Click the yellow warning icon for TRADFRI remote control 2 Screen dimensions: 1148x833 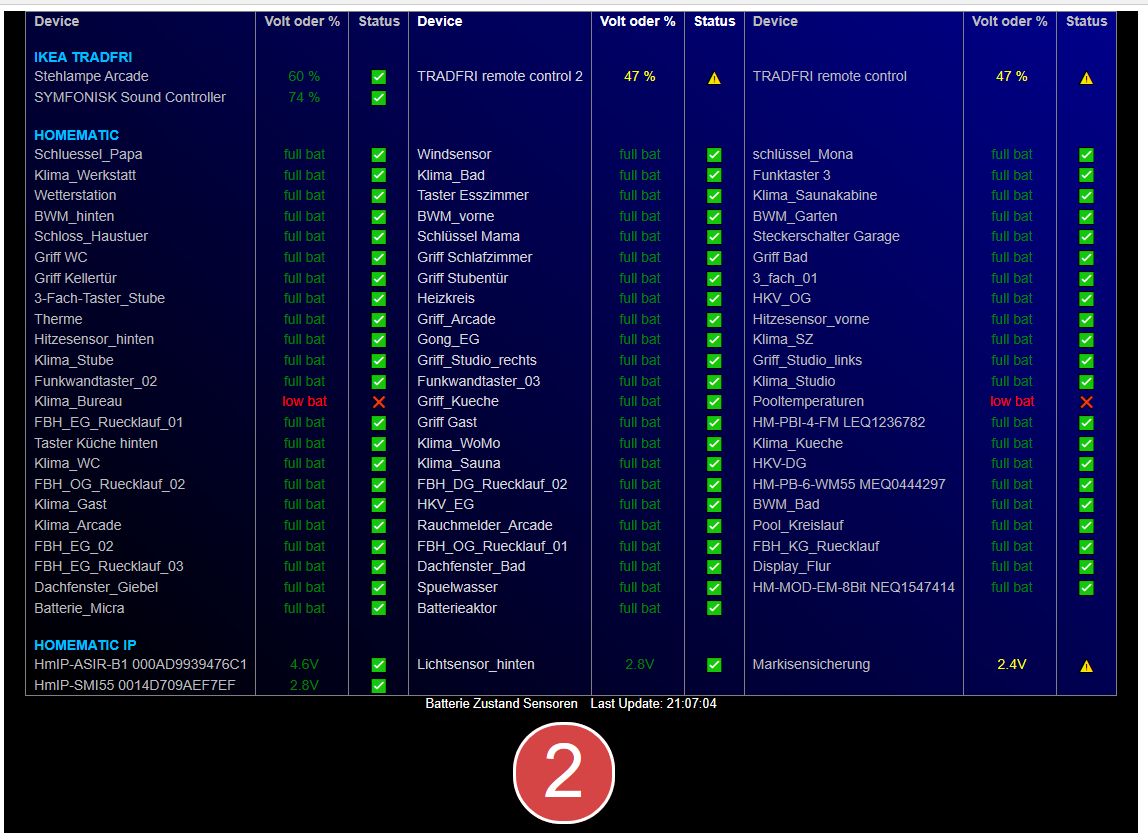pyautogui.click(x=714, y=78)
